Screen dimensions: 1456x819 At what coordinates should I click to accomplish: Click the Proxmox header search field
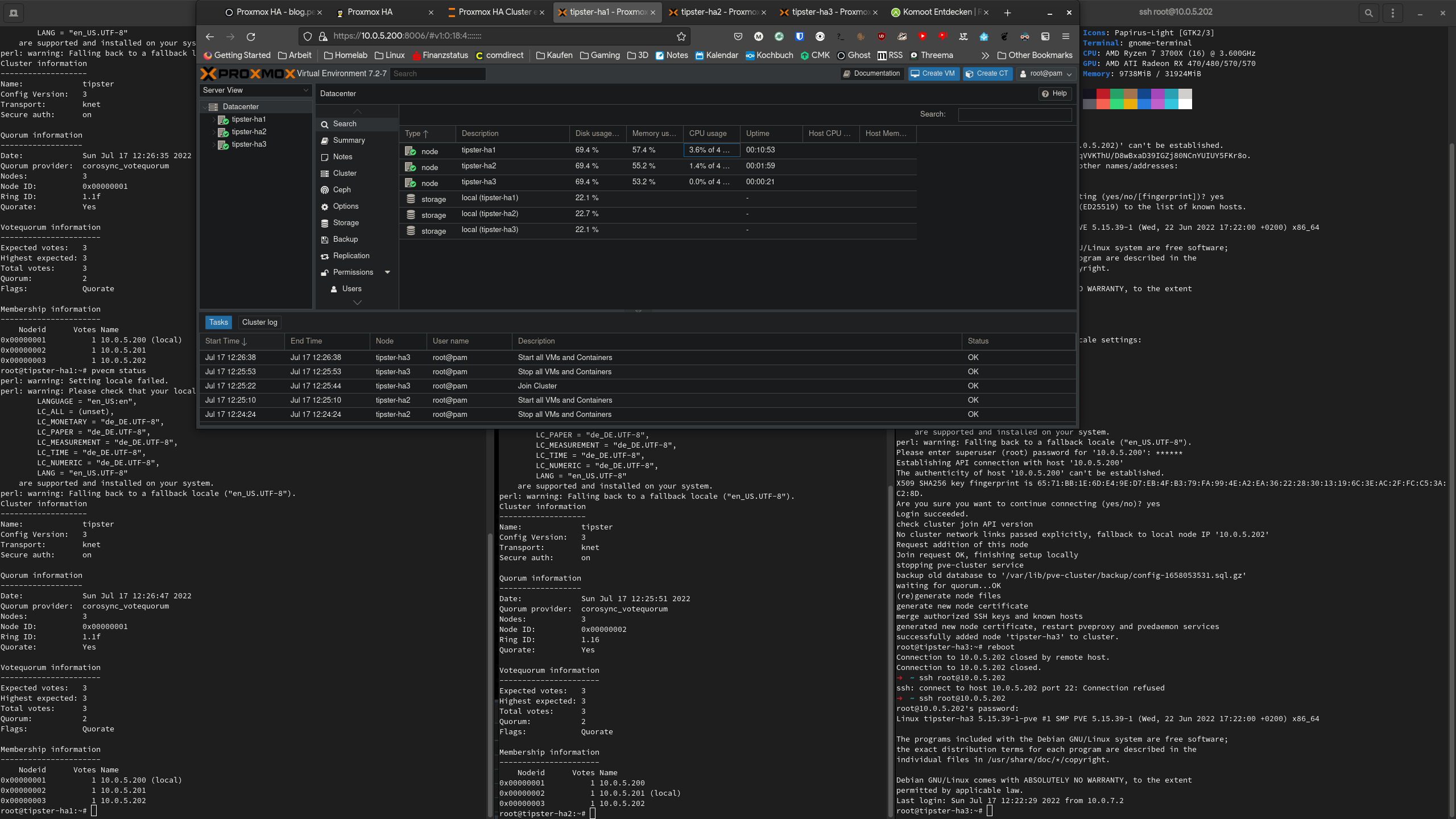(438, 74)
